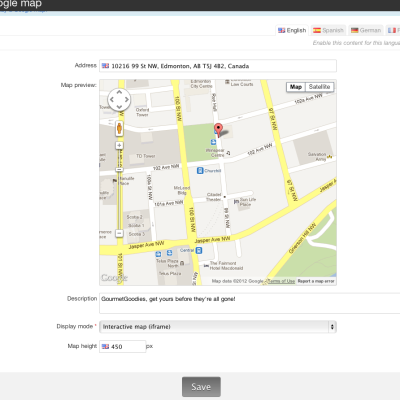Click the Telus Plaza North label icon
This screenshot has width=400, height=400.
coord(182,263)
